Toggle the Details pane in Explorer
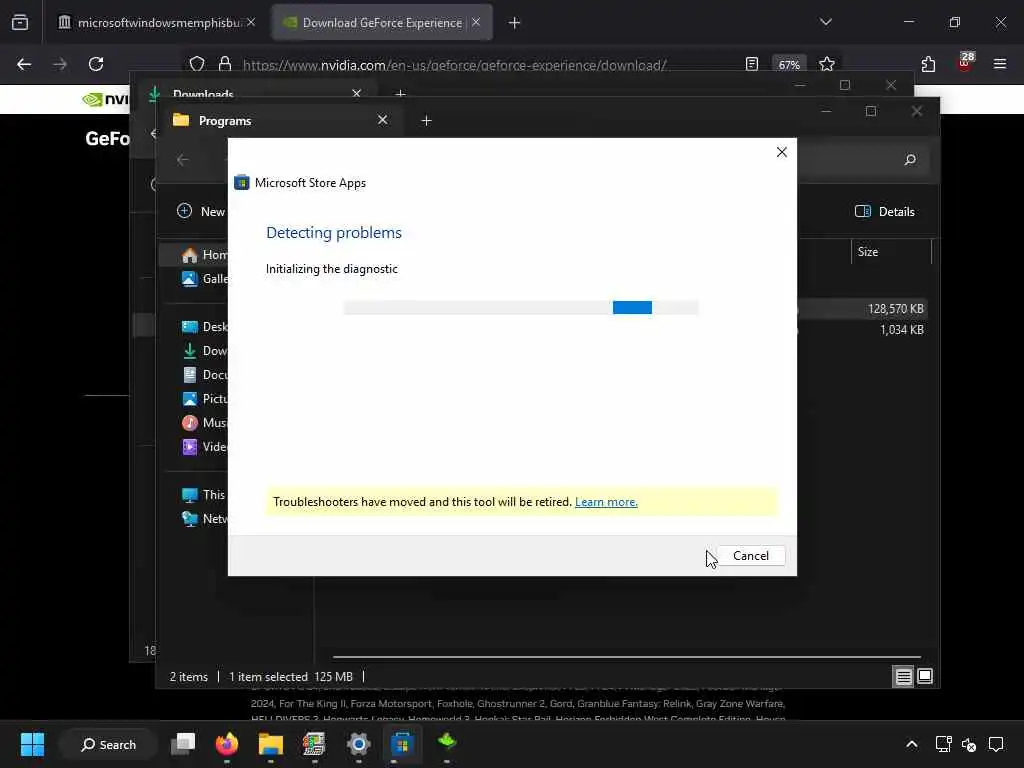1024x768 pixels. point(885,212)
